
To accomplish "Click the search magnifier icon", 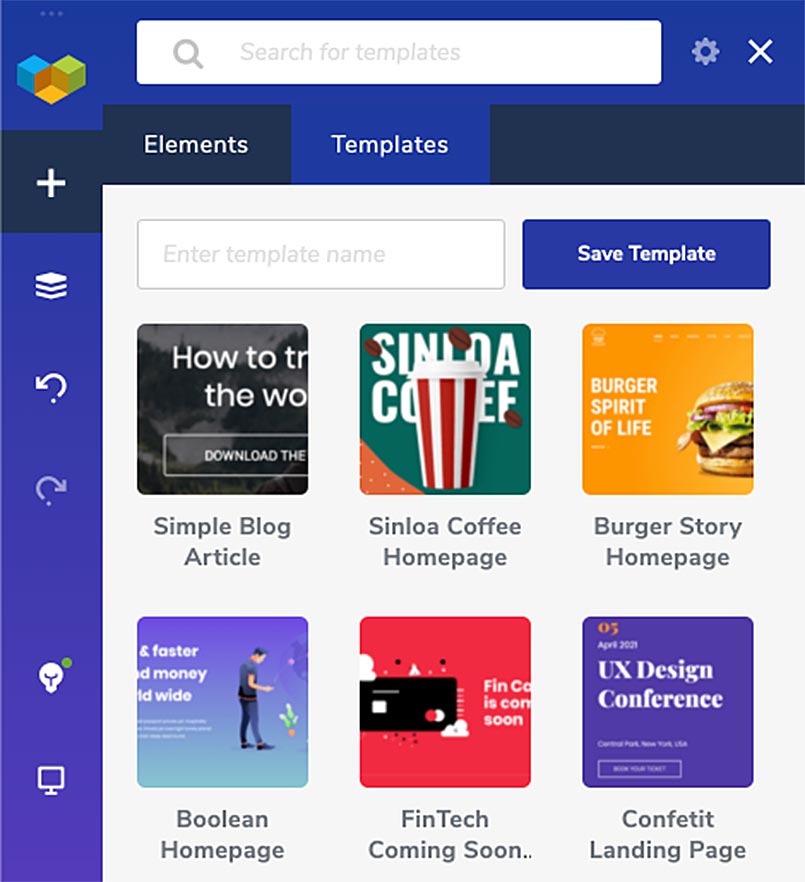I will (x=188, y=53).
